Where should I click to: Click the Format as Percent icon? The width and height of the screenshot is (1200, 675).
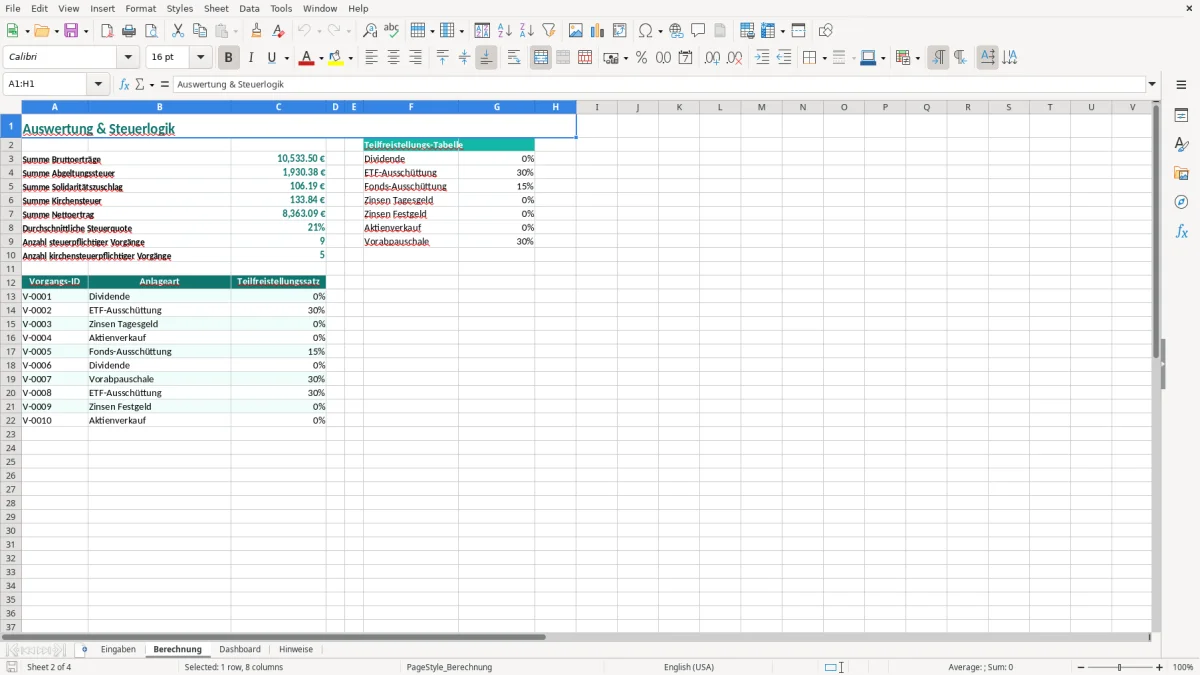[x=642, y=58]
